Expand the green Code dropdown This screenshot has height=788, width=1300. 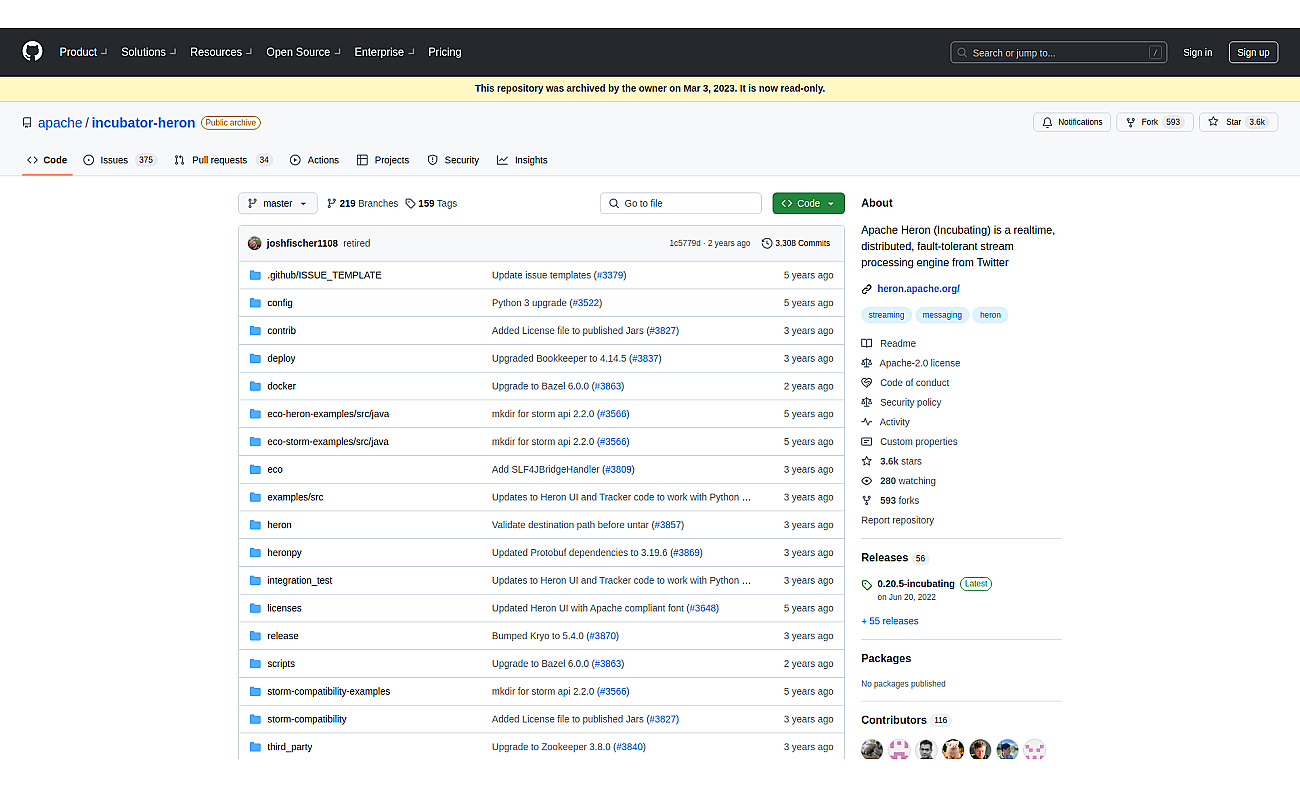pyautogui.click(x=808, y=203)
